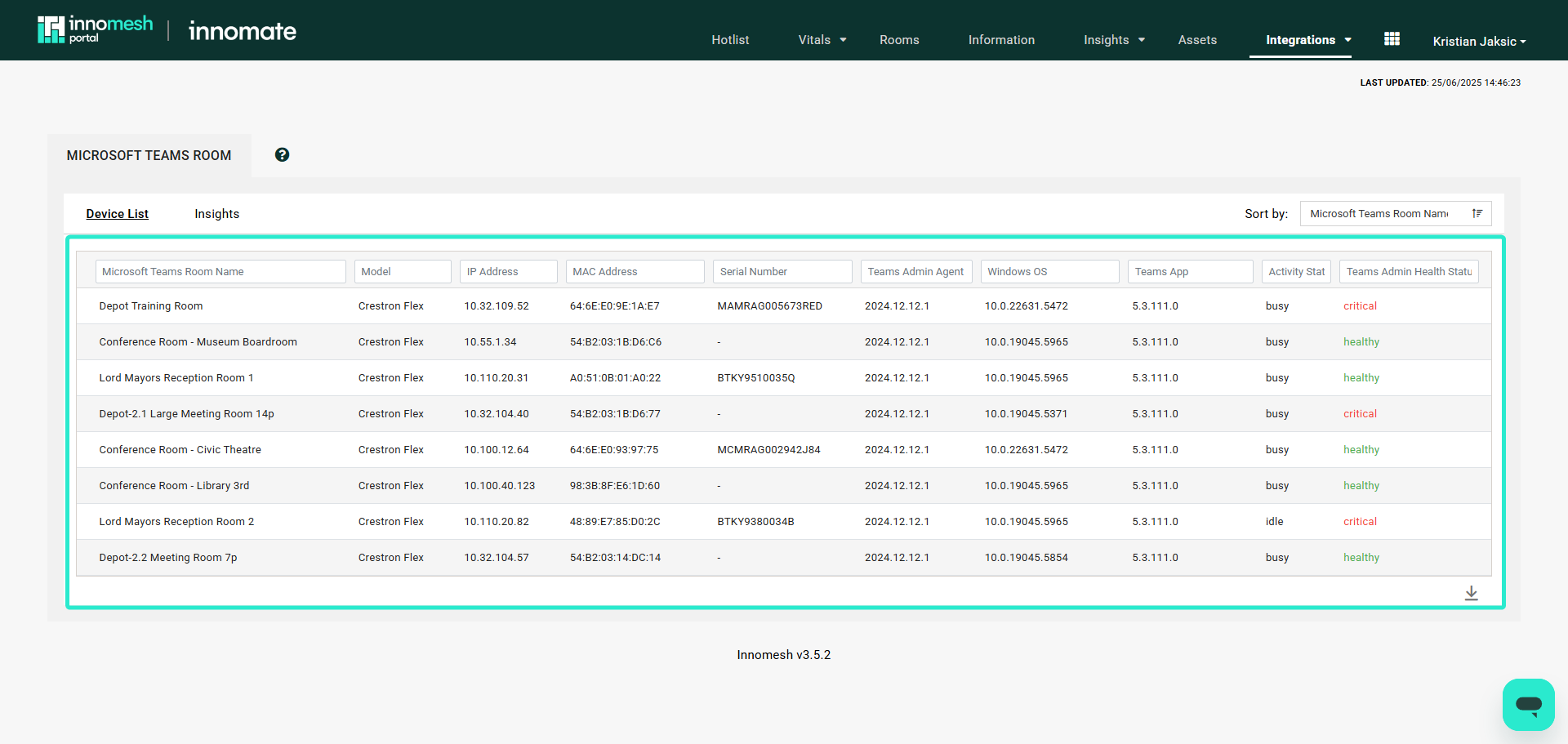Switch to the Insights sub-tab

pos(217,214)
